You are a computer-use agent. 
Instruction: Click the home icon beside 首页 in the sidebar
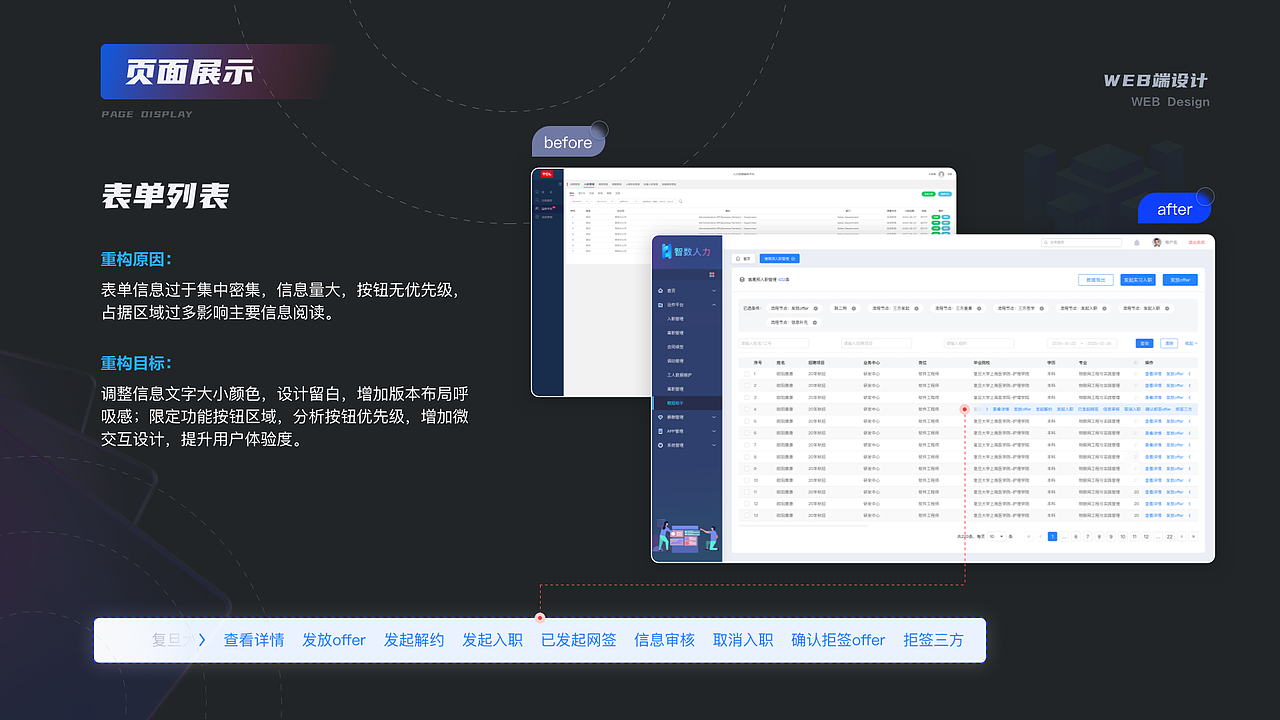(x=660, y=291)
